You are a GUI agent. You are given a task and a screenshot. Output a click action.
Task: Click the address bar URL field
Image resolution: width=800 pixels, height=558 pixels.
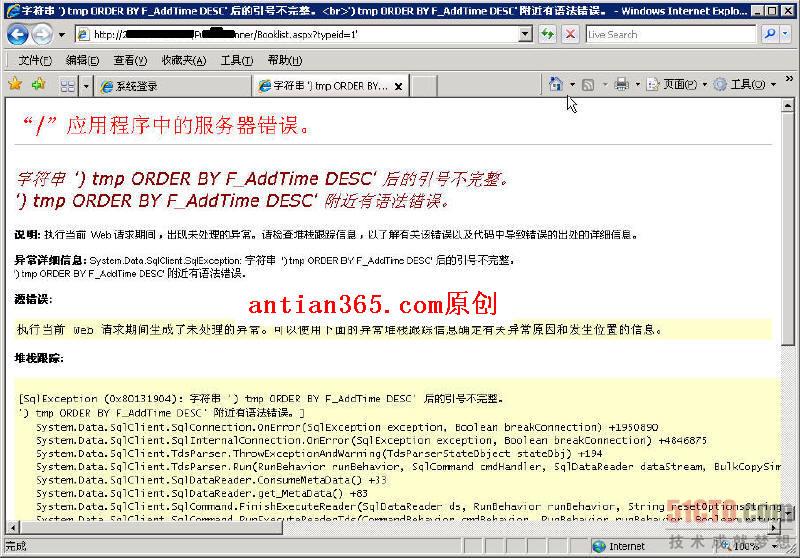305,35
